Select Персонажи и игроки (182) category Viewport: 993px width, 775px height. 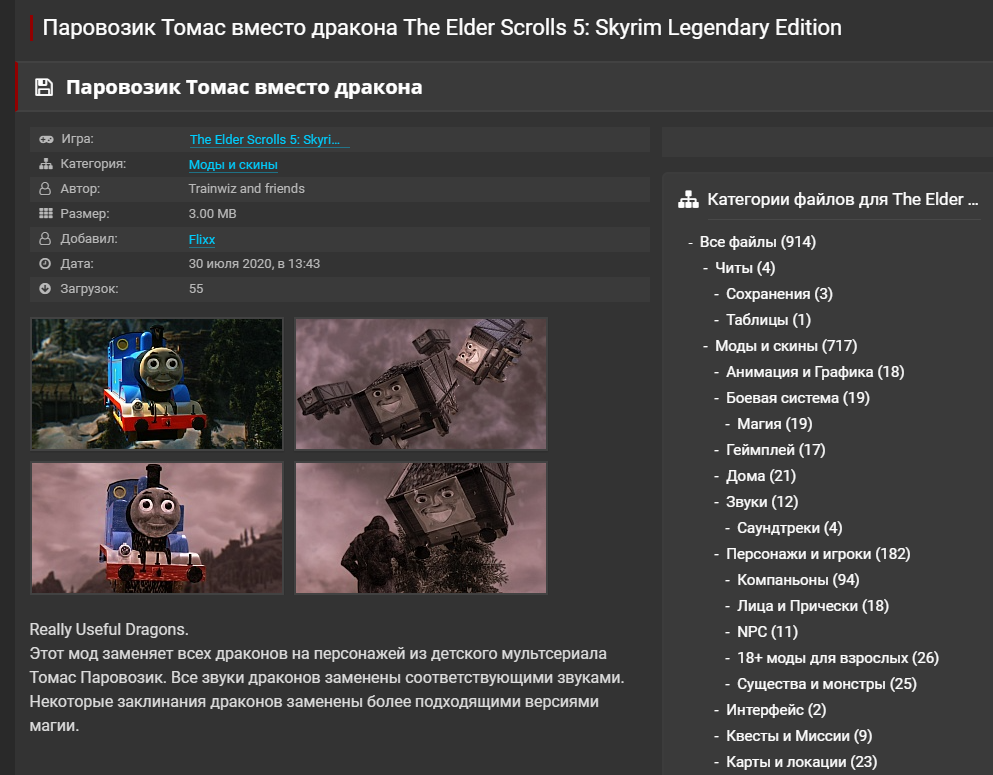pos(818,553)
